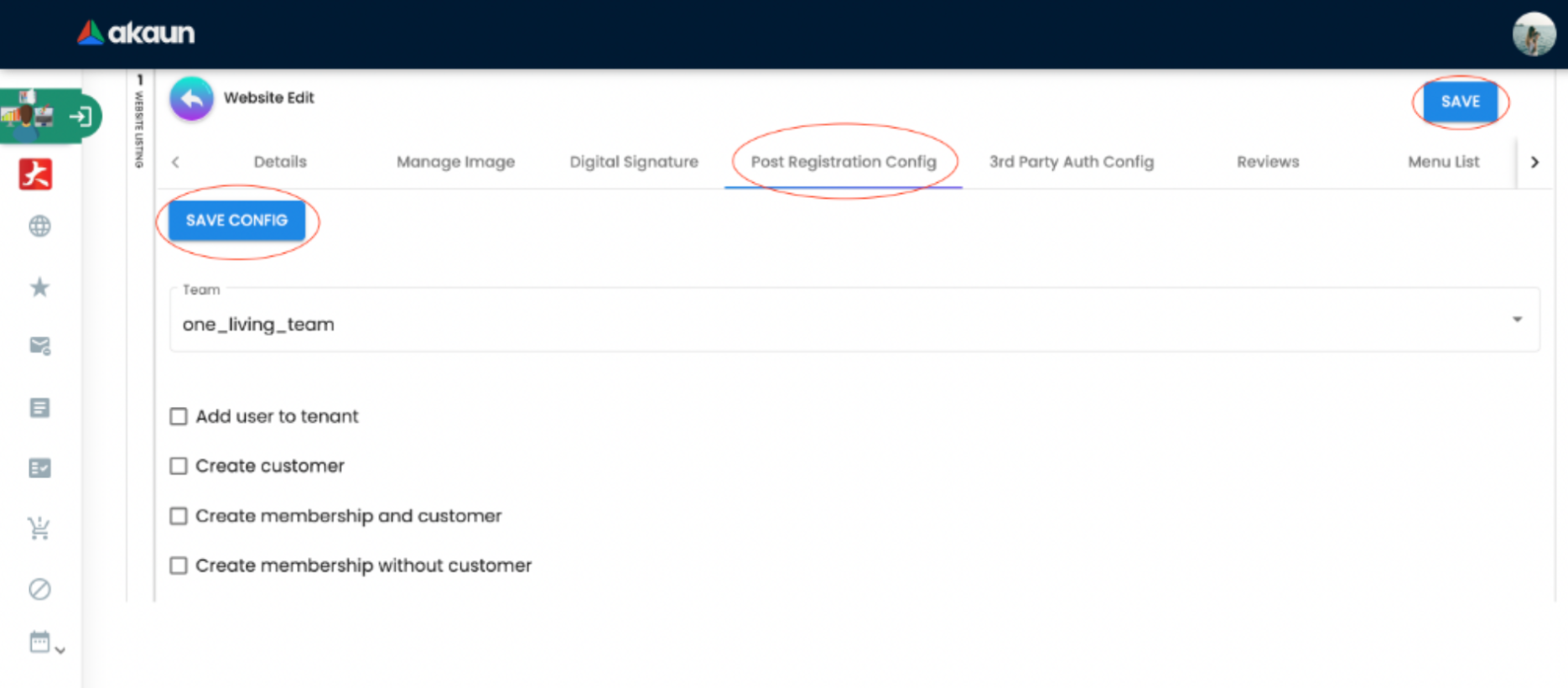1568x688 pixels.
Task: Toggle Create membership without customer
Action: (x=179, y=566)
